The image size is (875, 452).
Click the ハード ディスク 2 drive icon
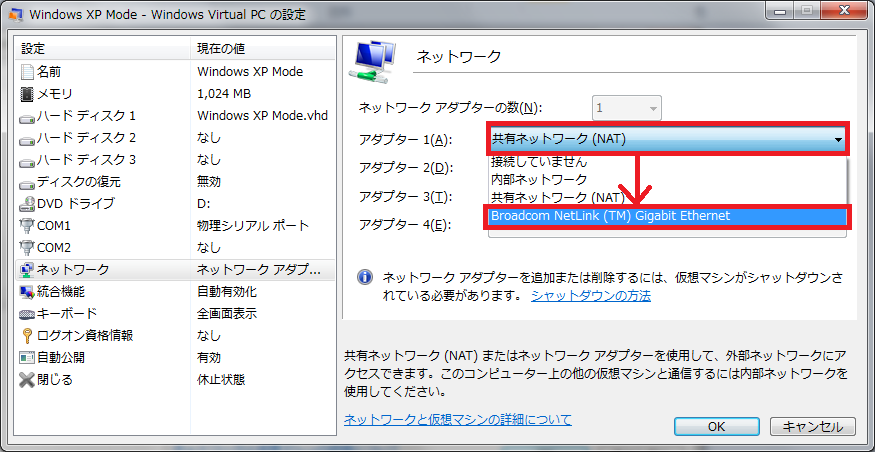pyautogui.click(x=27, y=140)
